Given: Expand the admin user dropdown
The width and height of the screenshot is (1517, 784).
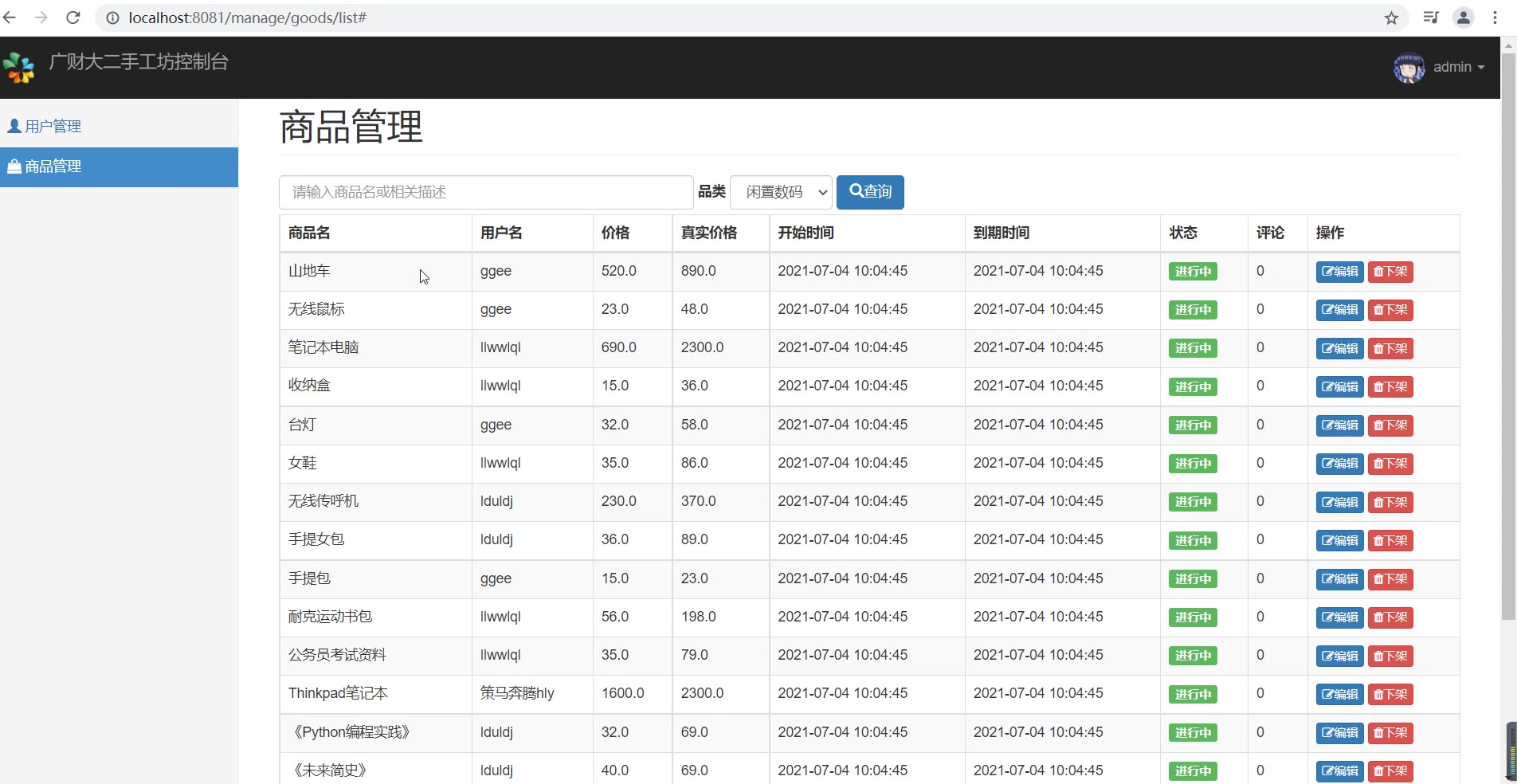Looking at the screenshot, I should tap(1459, 68).
